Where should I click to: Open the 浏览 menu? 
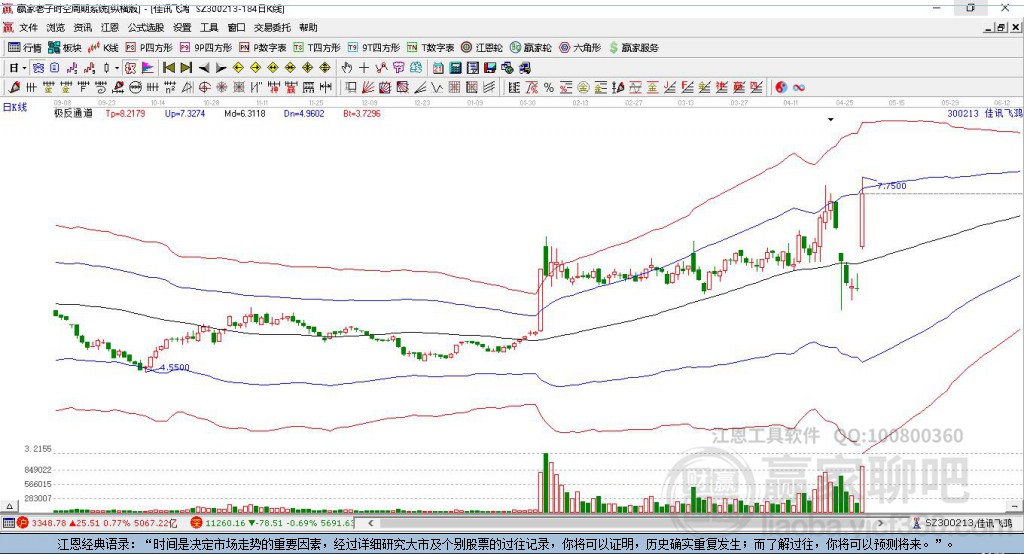click(x=56, y=27)
